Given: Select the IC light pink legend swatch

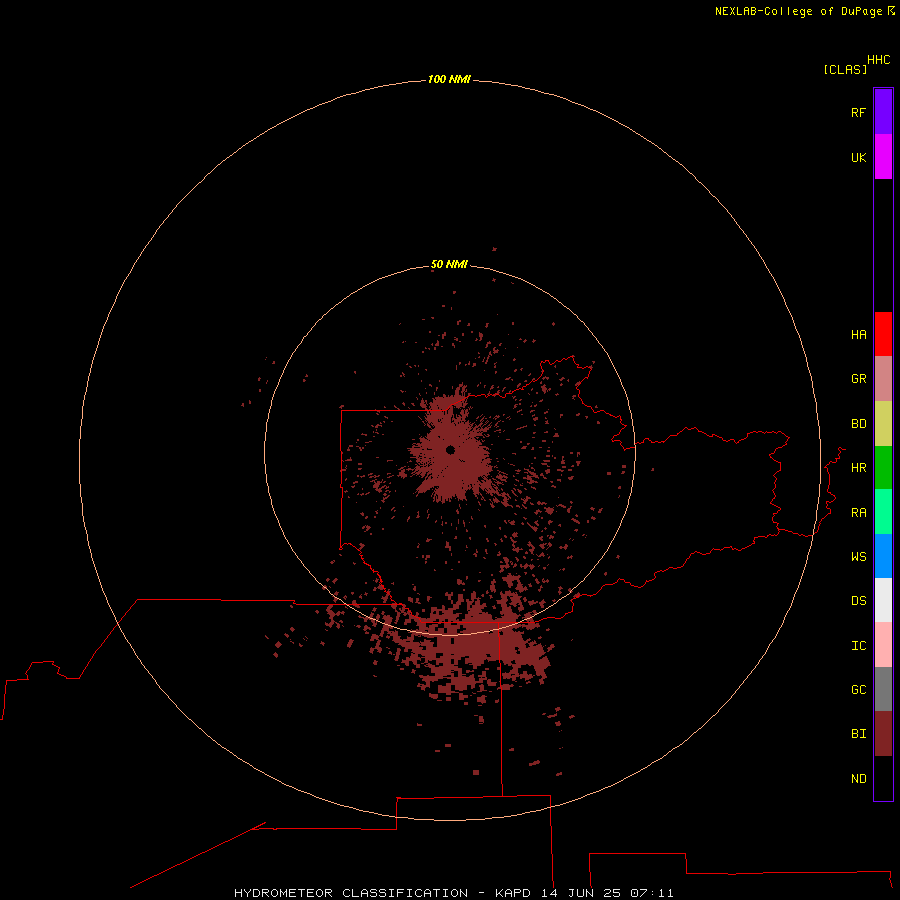Looking at the screenshot, I should [x=883, y=645].
